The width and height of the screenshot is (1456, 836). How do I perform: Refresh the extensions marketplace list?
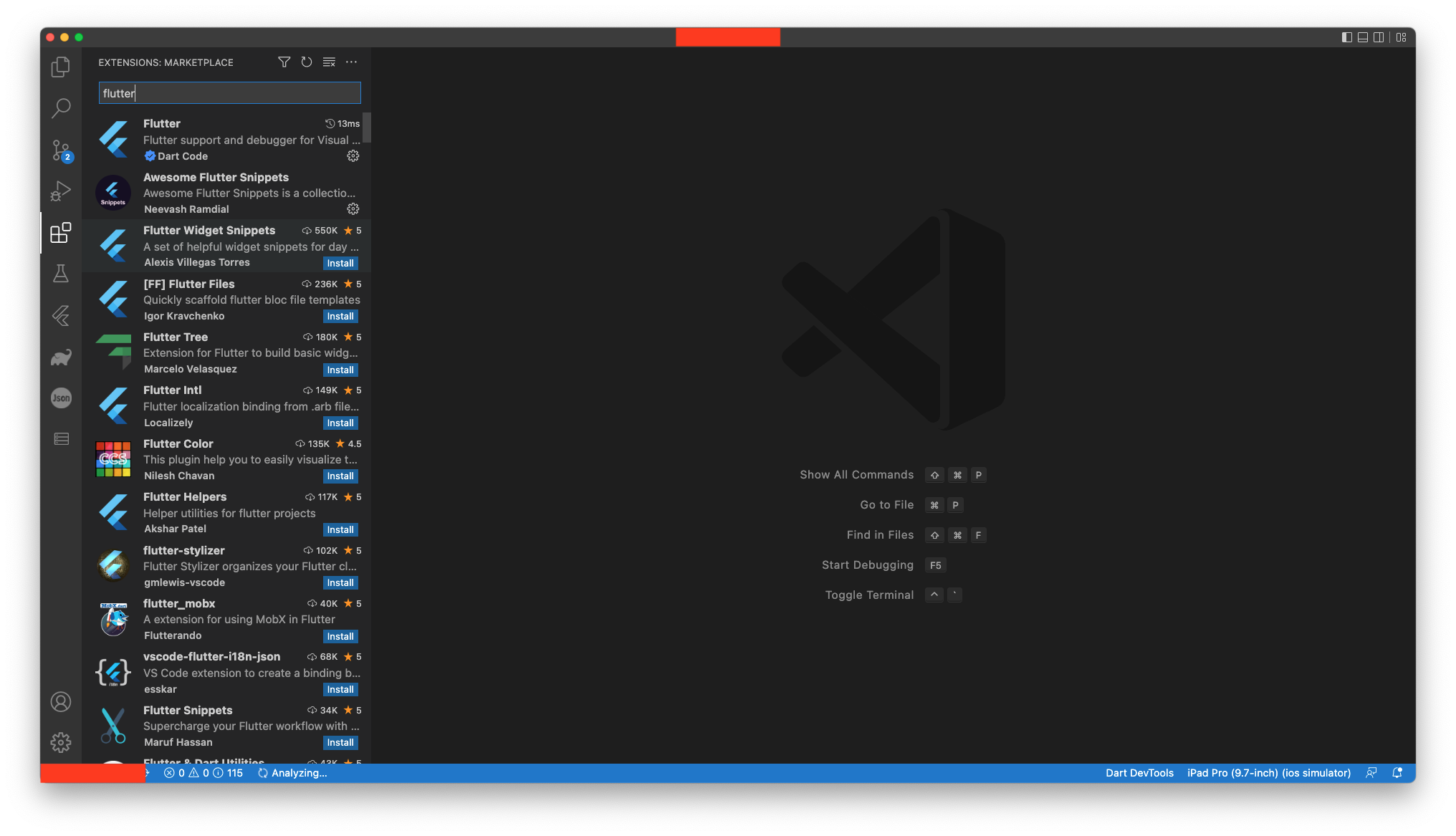point(307,62)
